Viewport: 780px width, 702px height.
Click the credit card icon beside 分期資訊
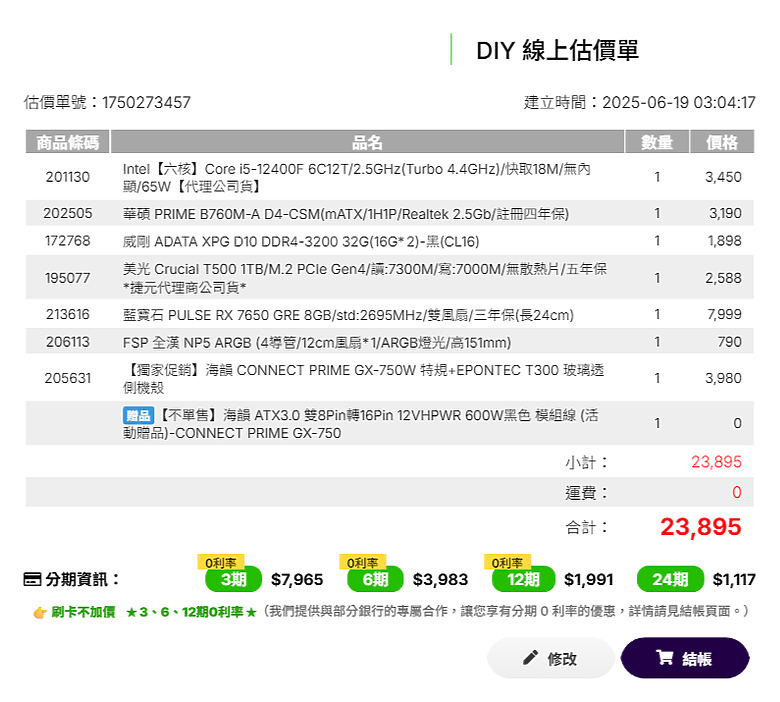(x=32, y=579)
